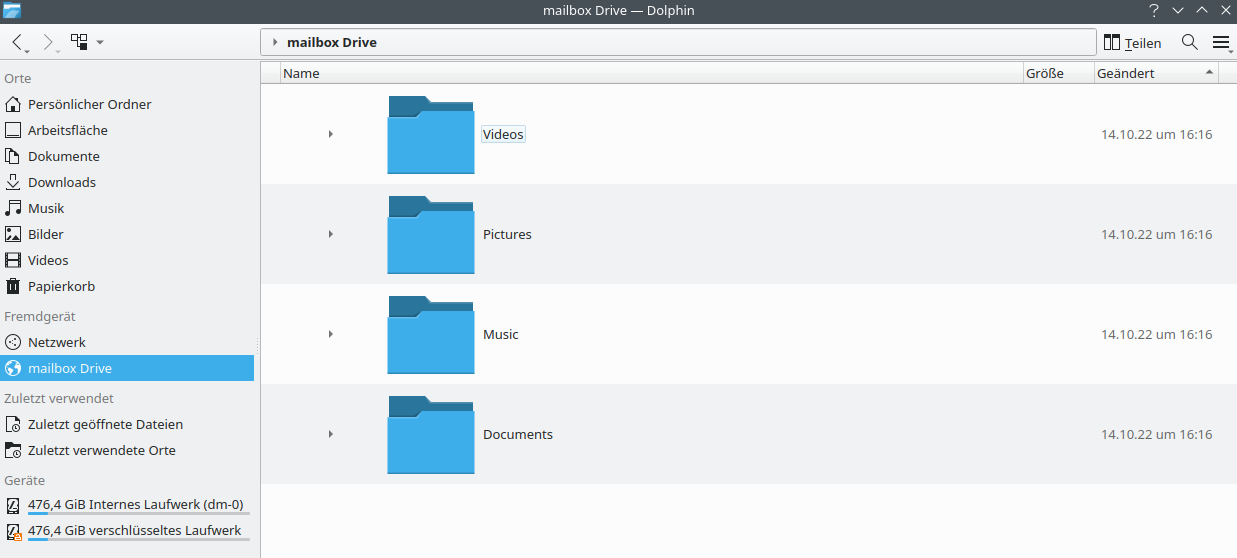The image size is (1237, 558).
Task: Open the view mode dropdown arrow
Action: coord(100,42)
